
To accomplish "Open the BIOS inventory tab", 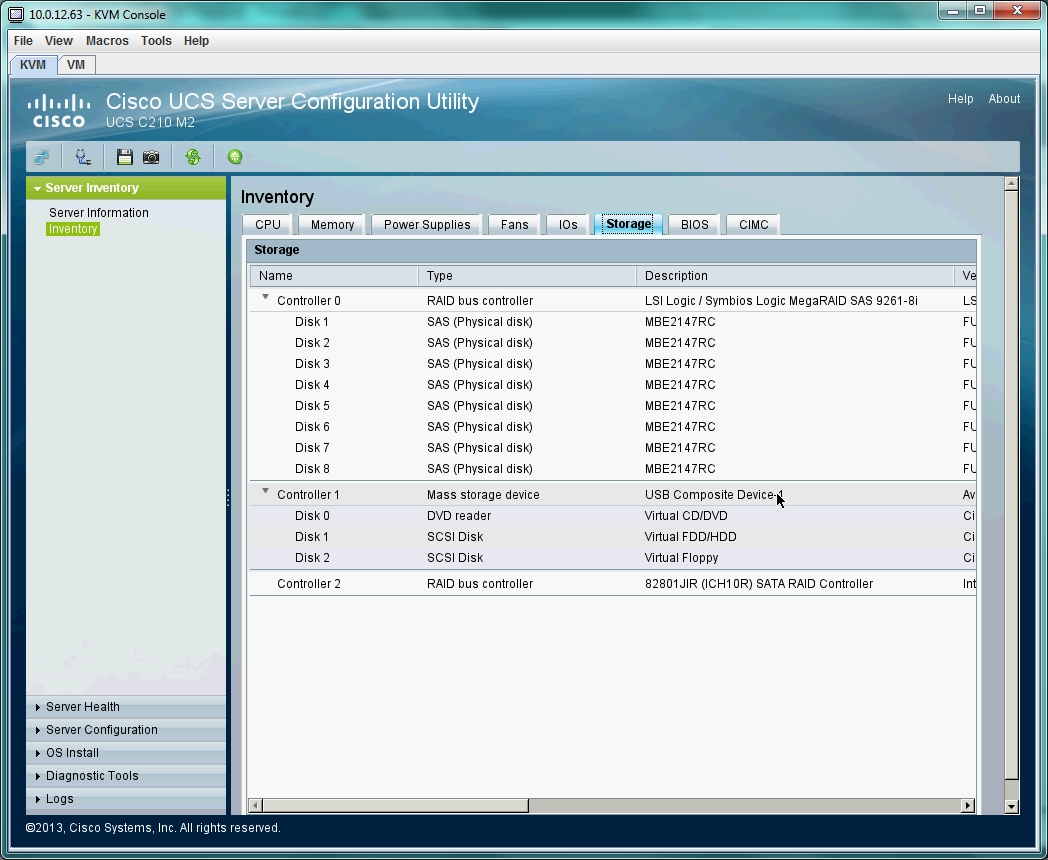I will [694, 225].
